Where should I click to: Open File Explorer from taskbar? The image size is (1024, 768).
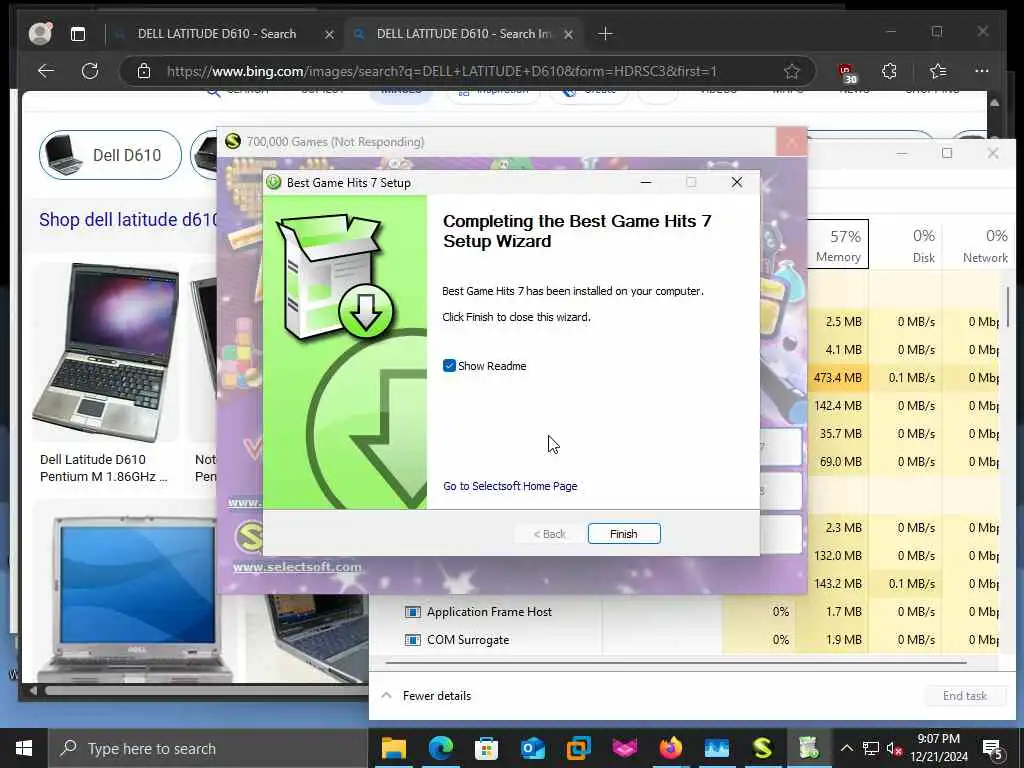point(393,748)
